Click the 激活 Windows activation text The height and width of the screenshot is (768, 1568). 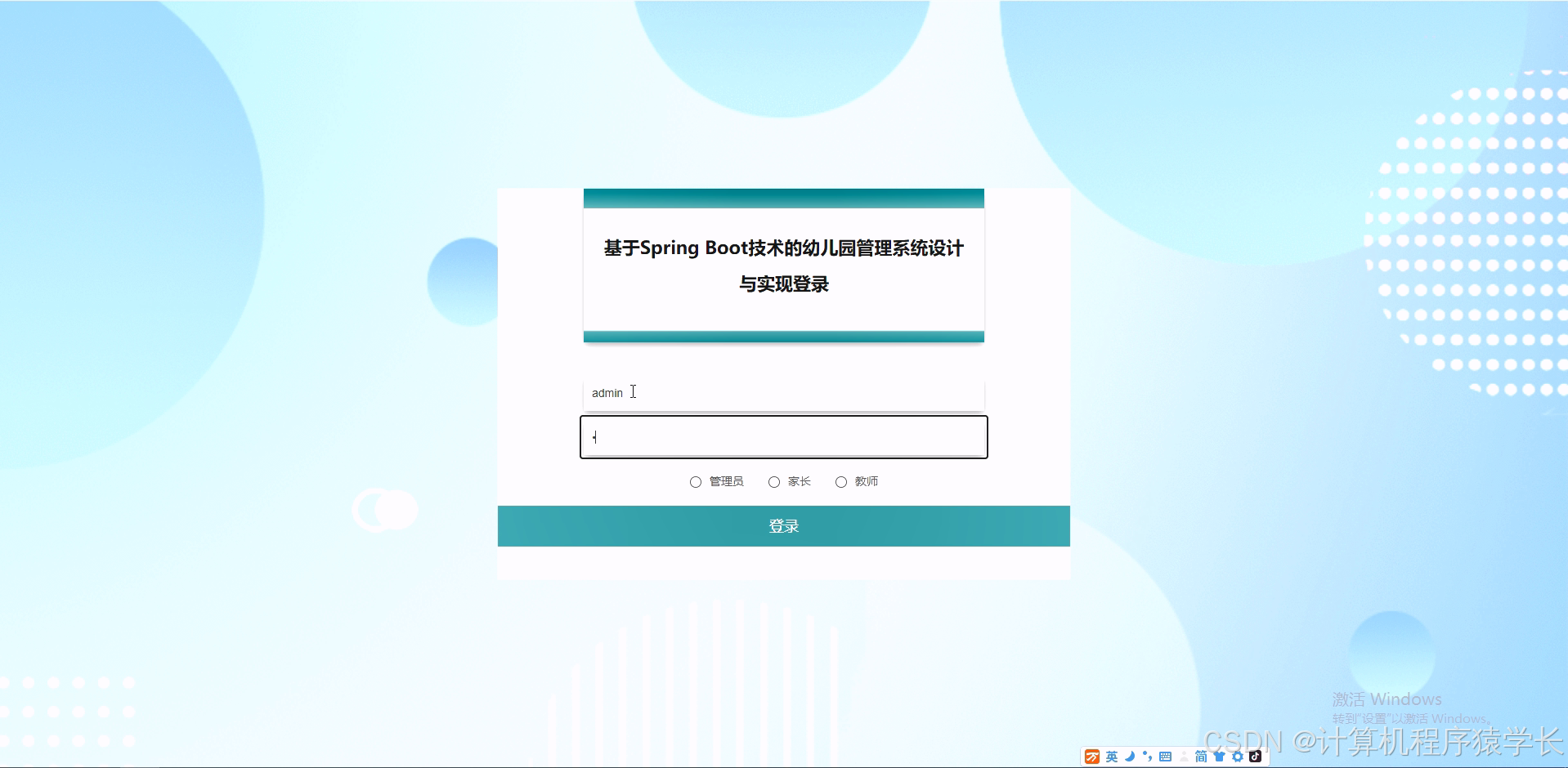(x=1387, y=699)
